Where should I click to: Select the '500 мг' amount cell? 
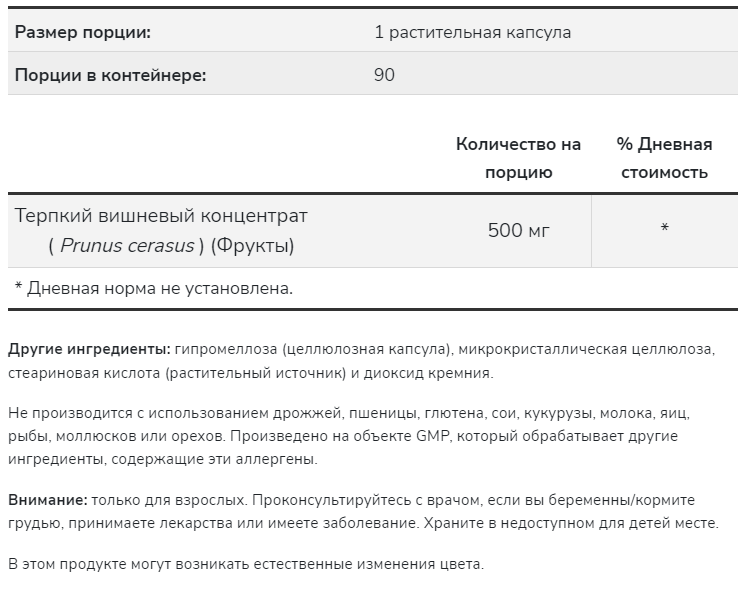519,230
